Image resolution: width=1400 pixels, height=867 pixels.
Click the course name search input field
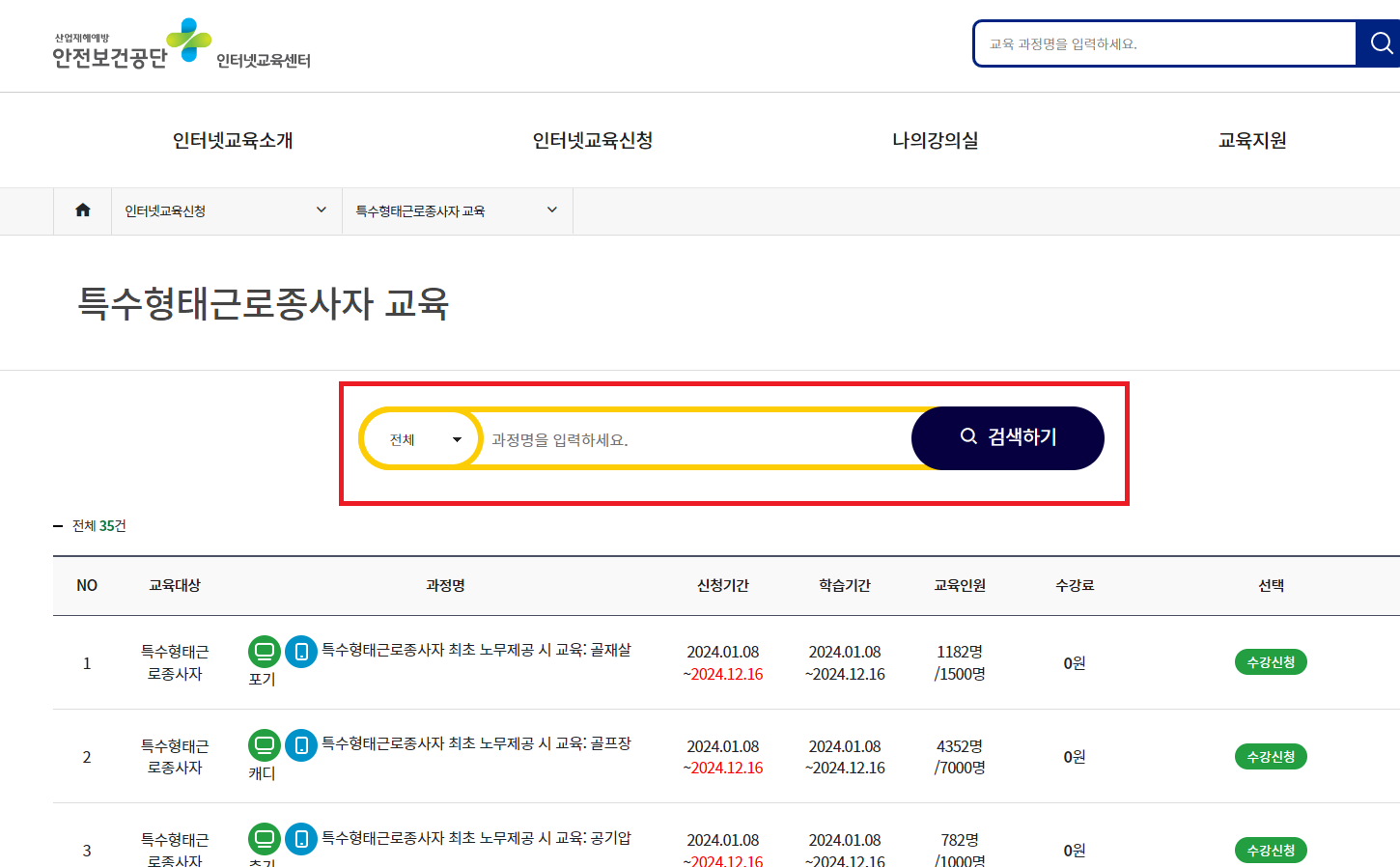(x=676, y=437)
